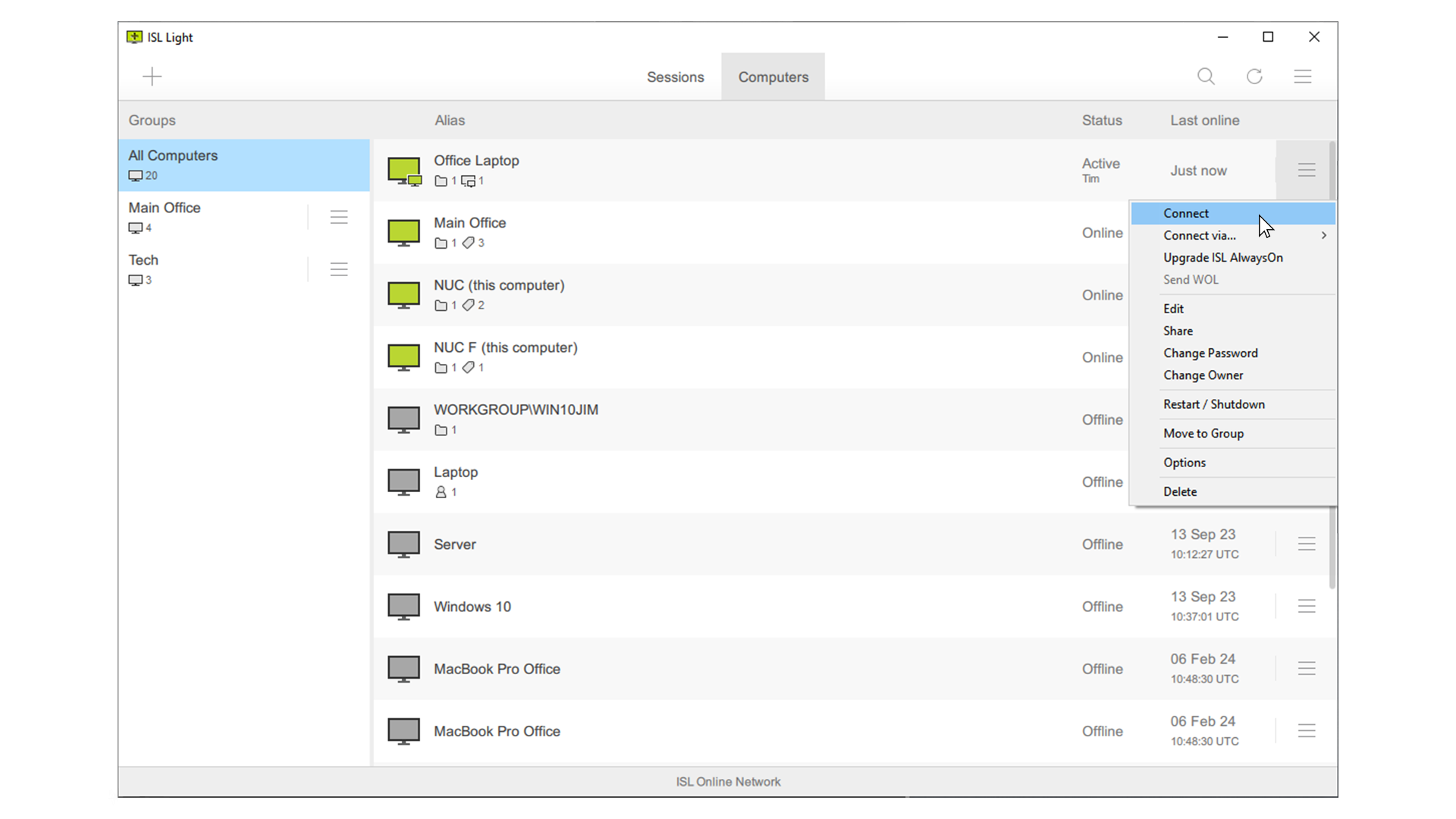The image size is (1456, 819).
Task: Choose Connect from the context menu
Action: click(1186, 213)
